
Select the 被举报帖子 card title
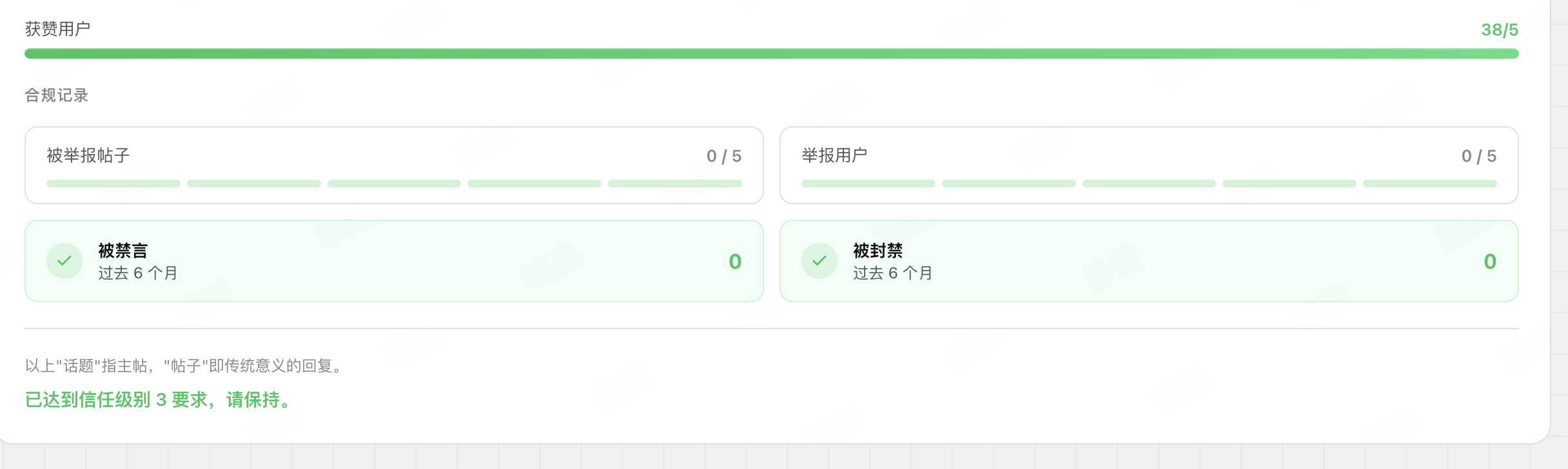[88, 155]
